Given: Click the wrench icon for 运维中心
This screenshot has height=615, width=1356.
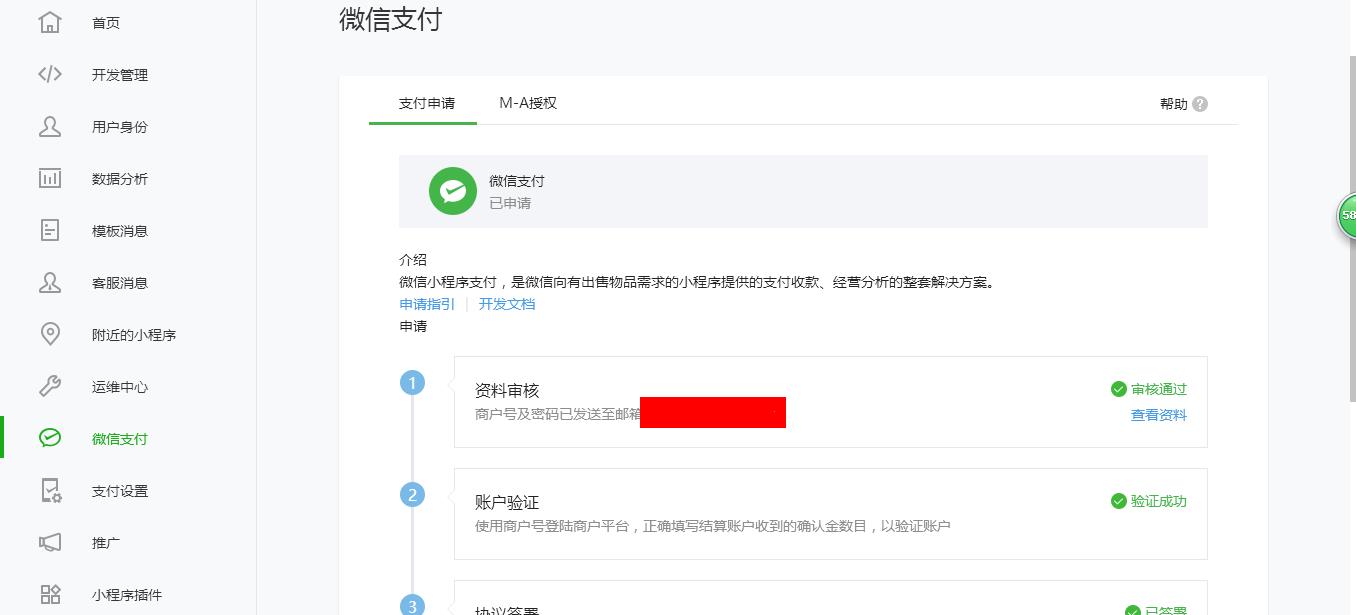Looking at the screenshot, I should tap(50, 386).
